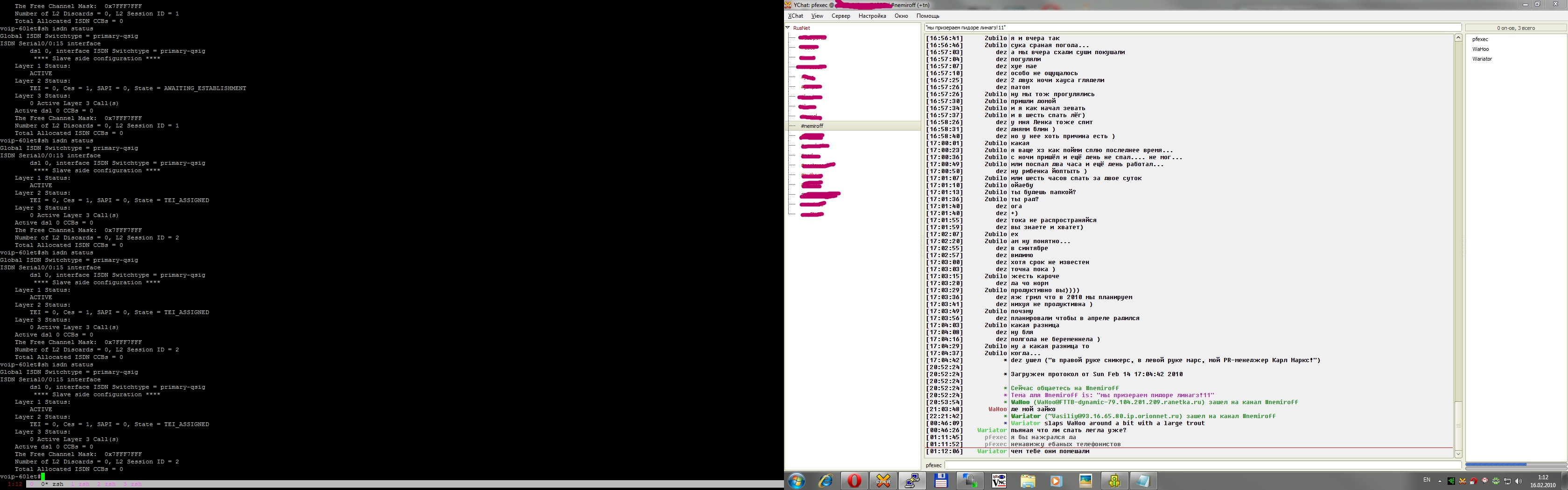
Task: Focus the chat message input box
Action: click(1203, 465)
